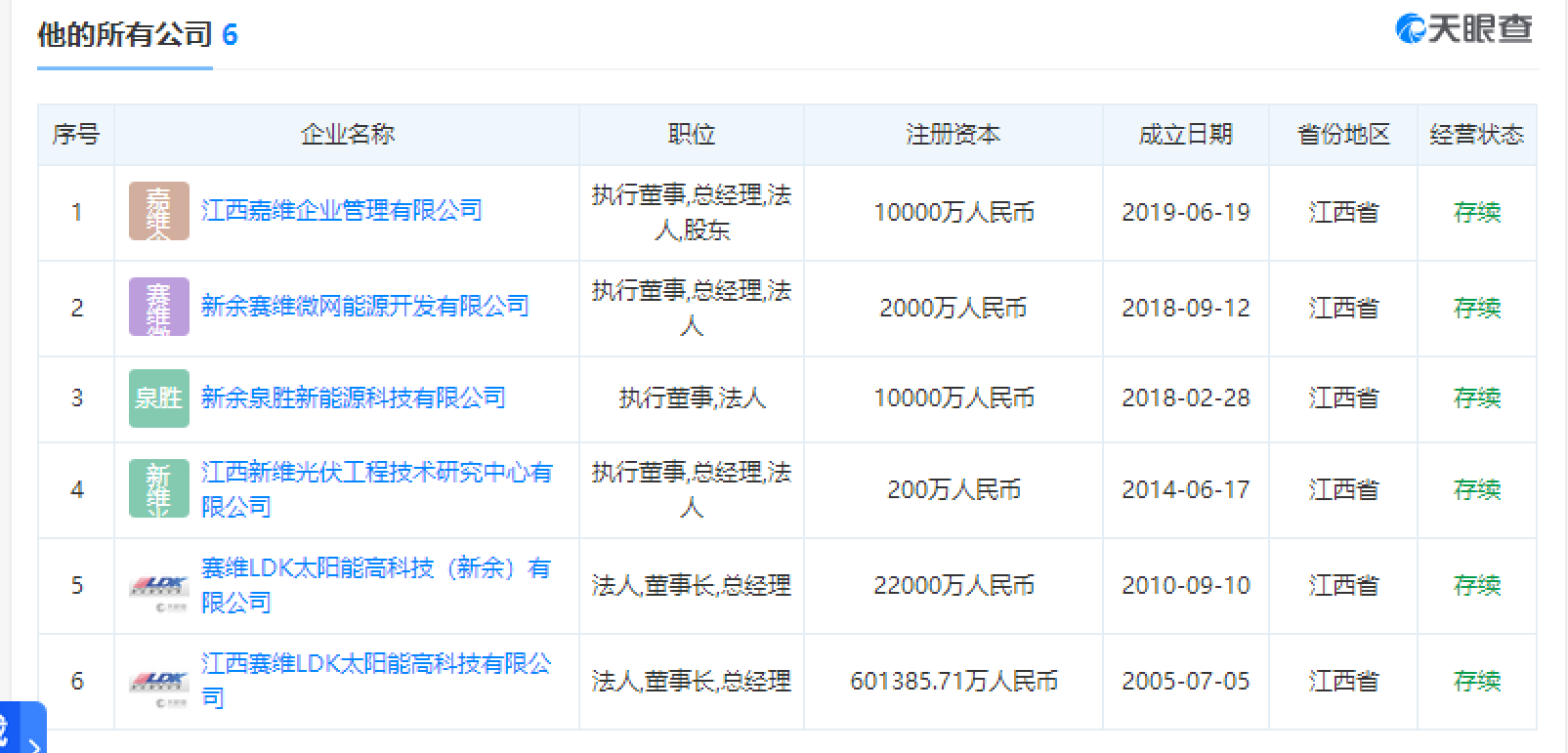Screen dimensions: 1568x753
Task: Click the 存续 status in row 1
Action: tap(1476, 213)
